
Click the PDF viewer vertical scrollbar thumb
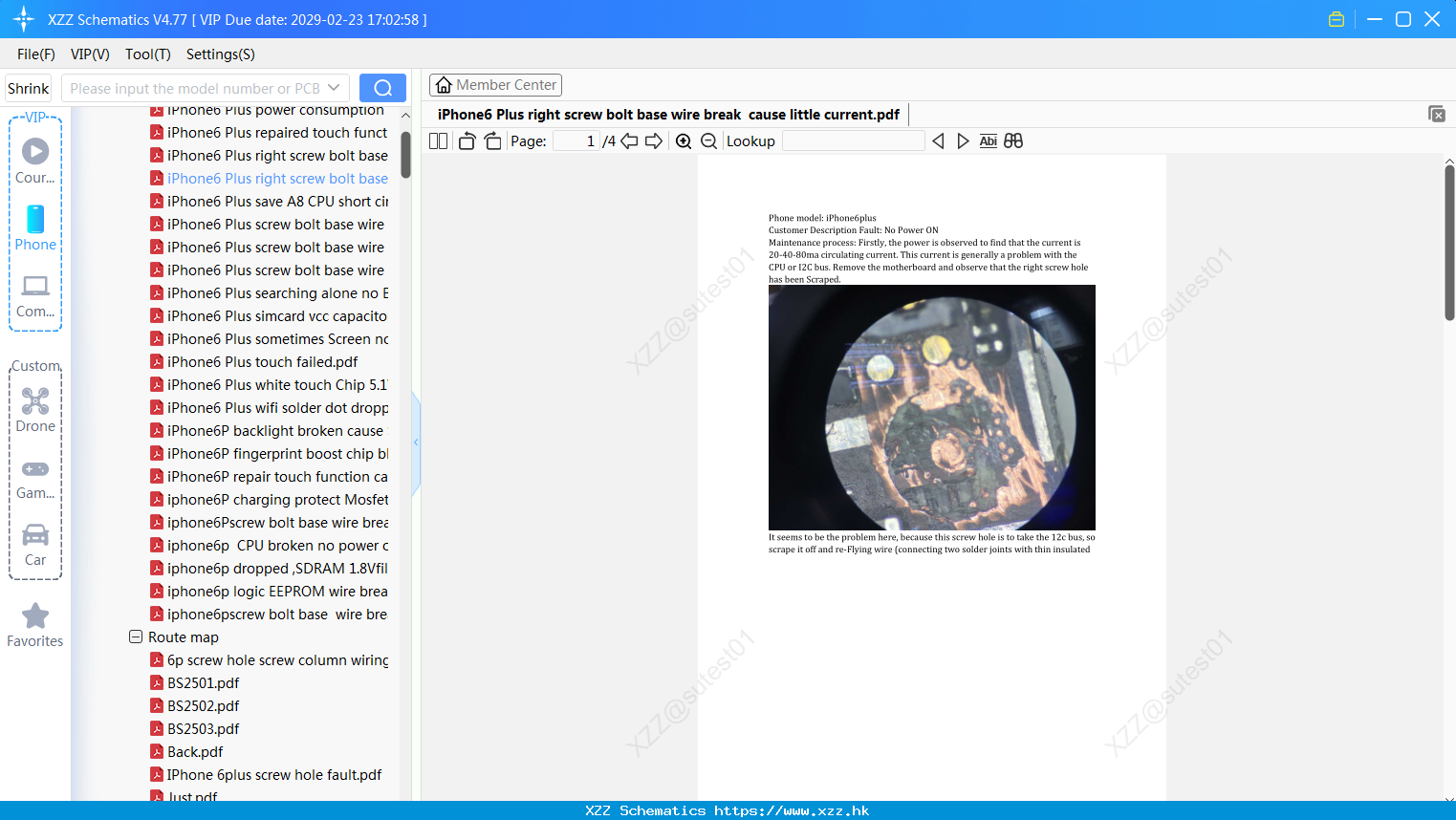[1449, 243]
